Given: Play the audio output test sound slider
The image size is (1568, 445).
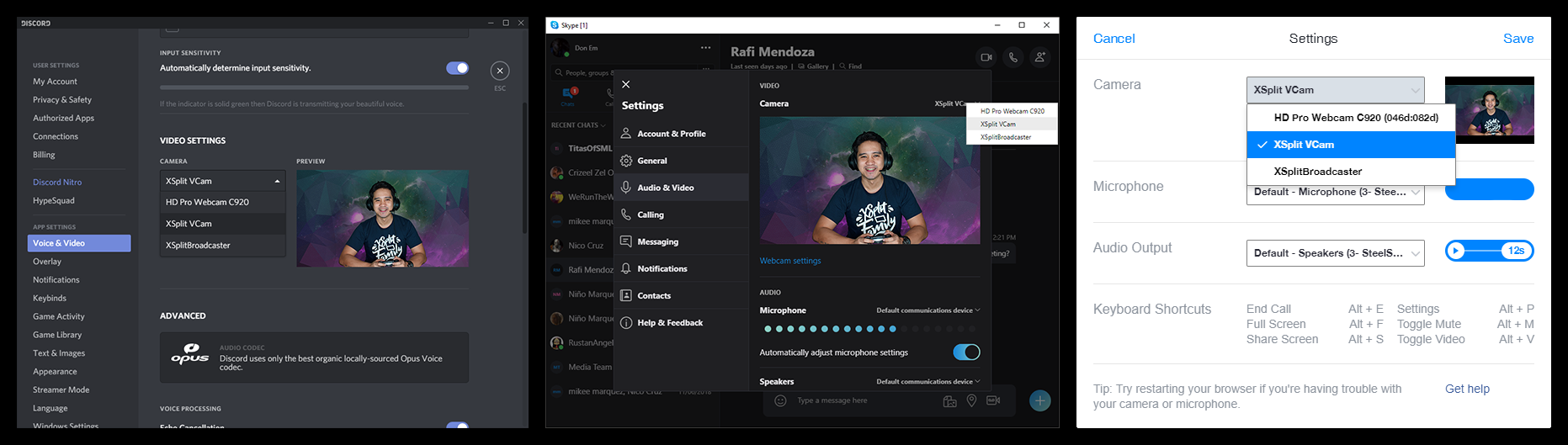Looking at the screenshot, I should coord(1456,251).
